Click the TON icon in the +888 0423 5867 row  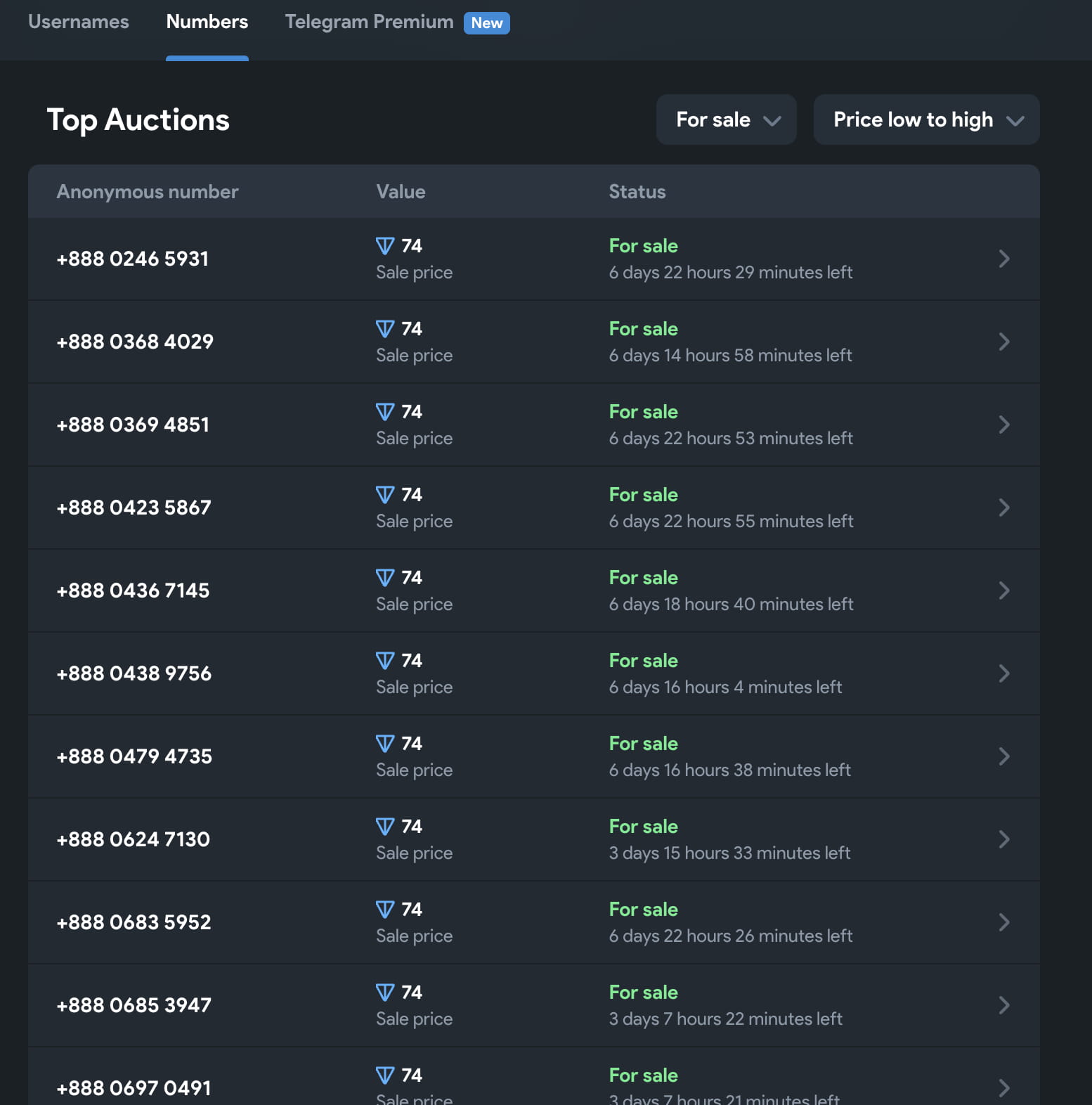(385, 495)
